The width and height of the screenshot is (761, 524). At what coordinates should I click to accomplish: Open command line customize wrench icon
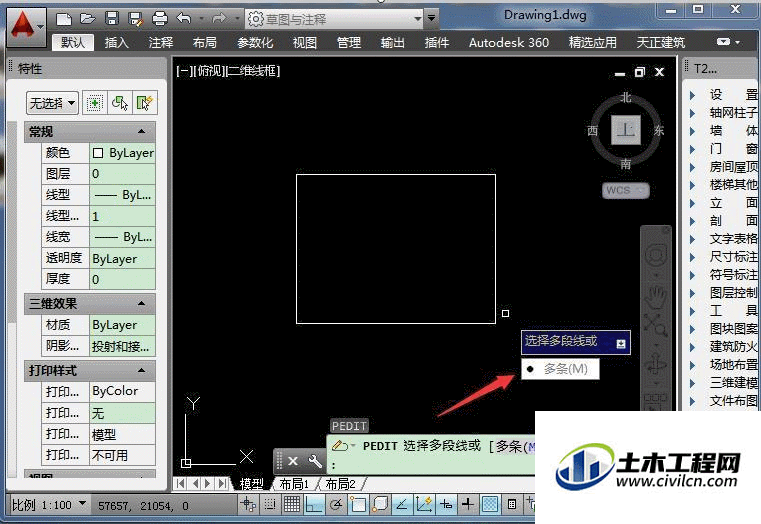click(315, 461)
